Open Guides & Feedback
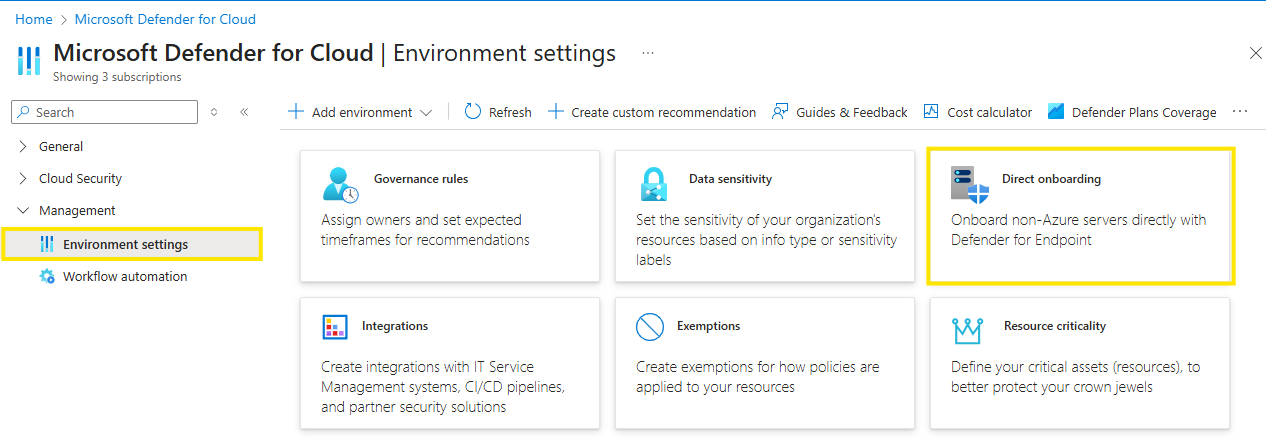Viewport: 1266px width, 440px height. click(x=840, y=112)
